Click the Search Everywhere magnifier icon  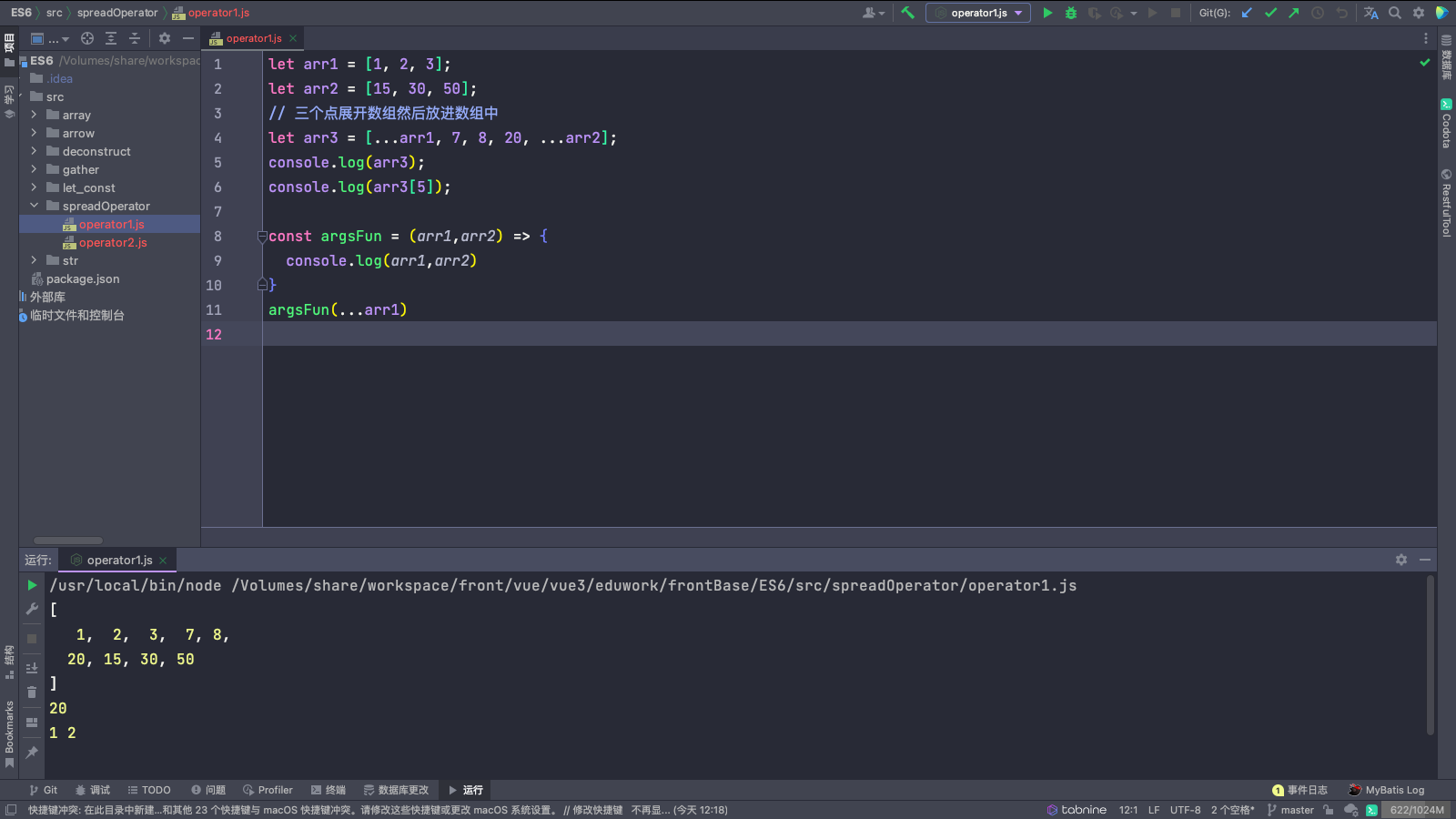click(1395, 13)
